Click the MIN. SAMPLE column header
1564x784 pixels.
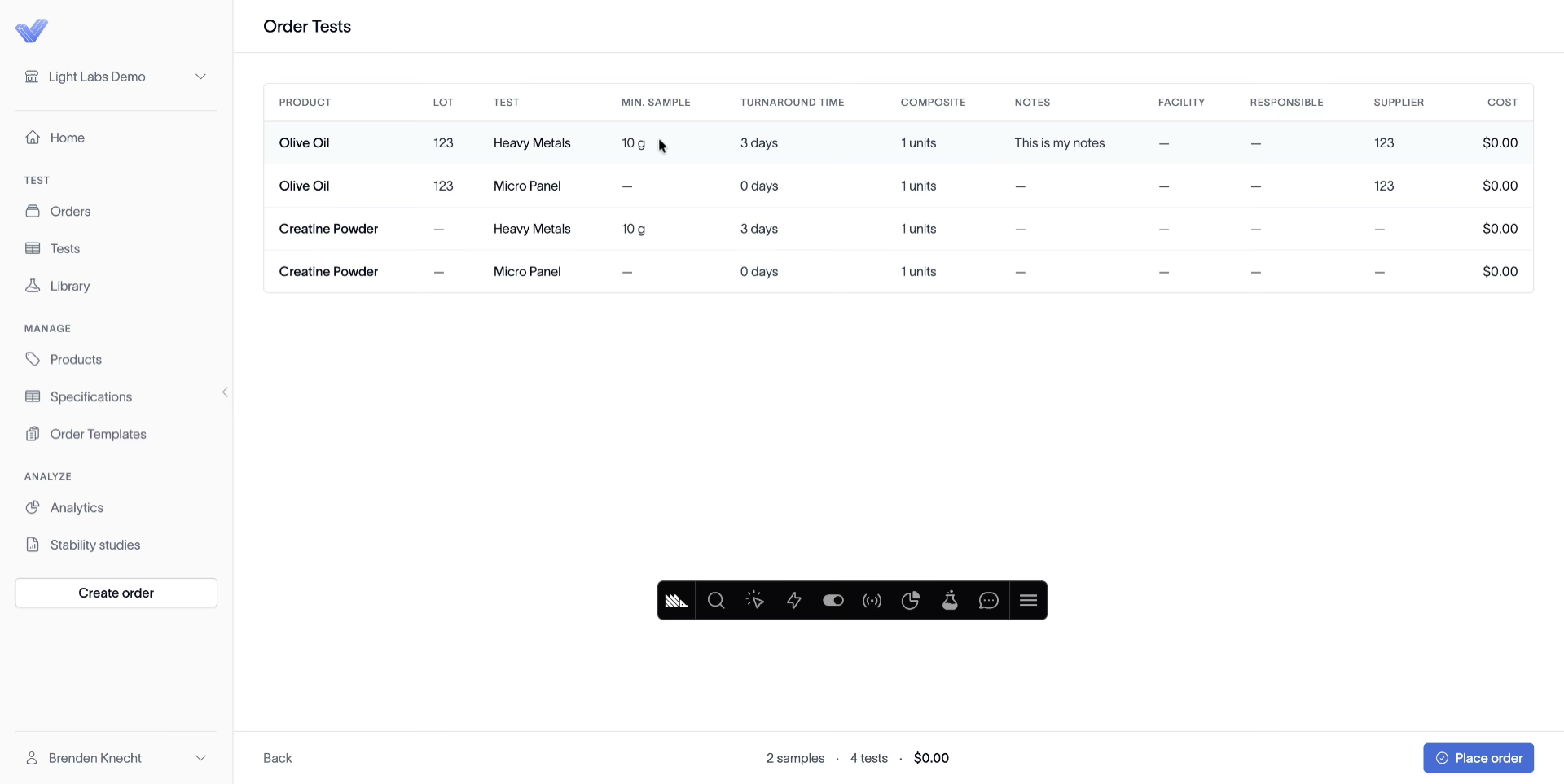(656, 103)
